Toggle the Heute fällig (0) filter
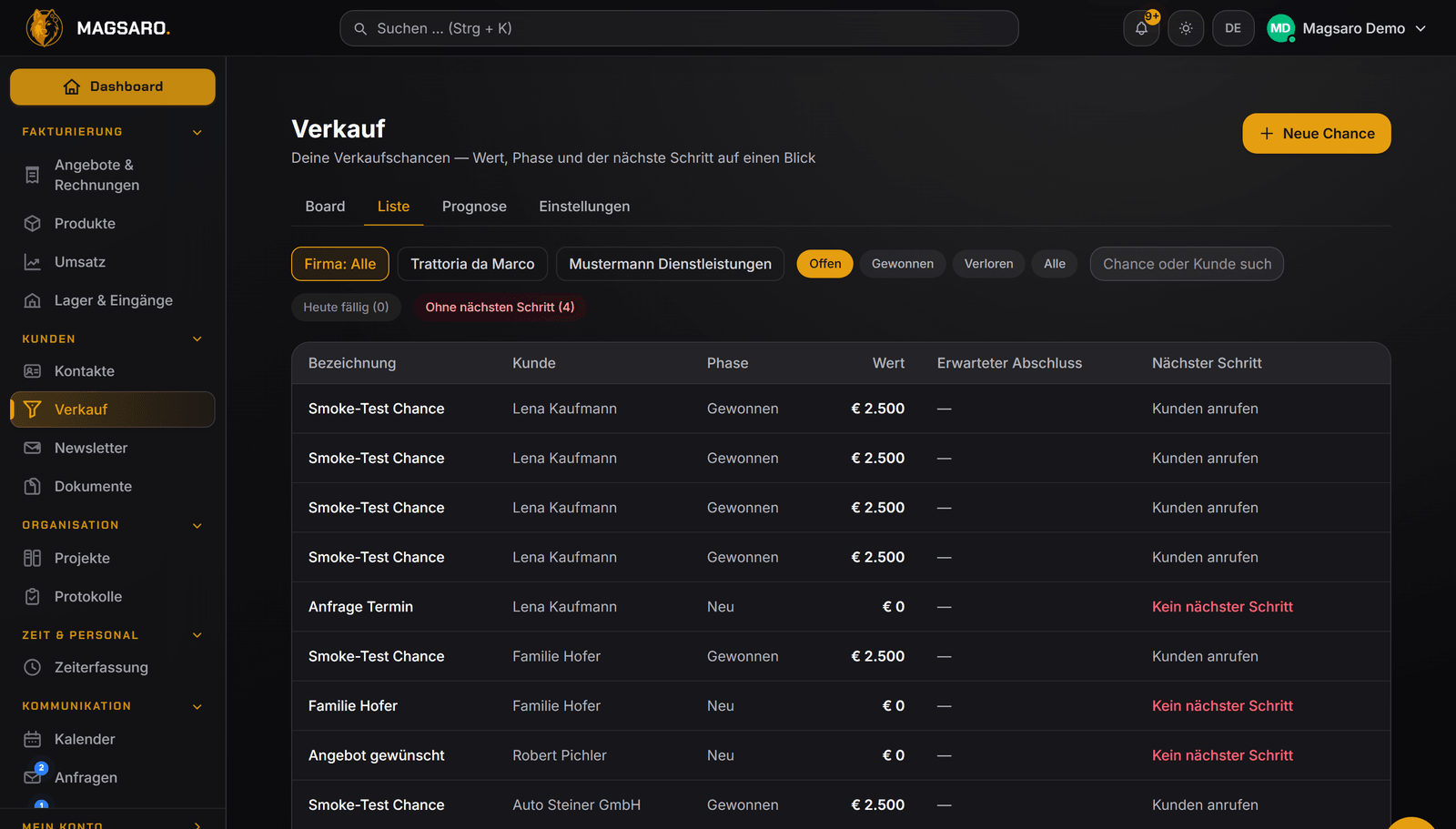The image size is (1456, 829). pos(346,308)
